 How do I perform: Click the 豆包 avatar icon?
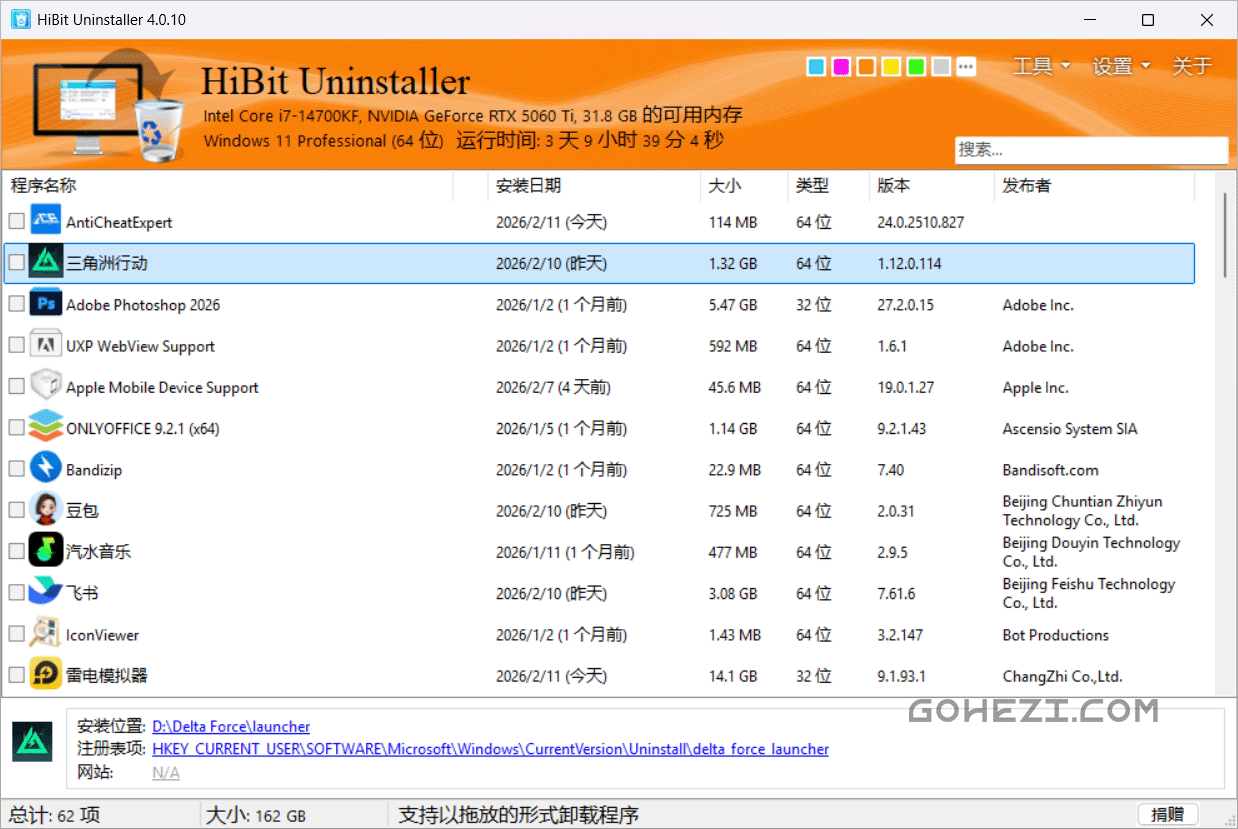[45, 510]
